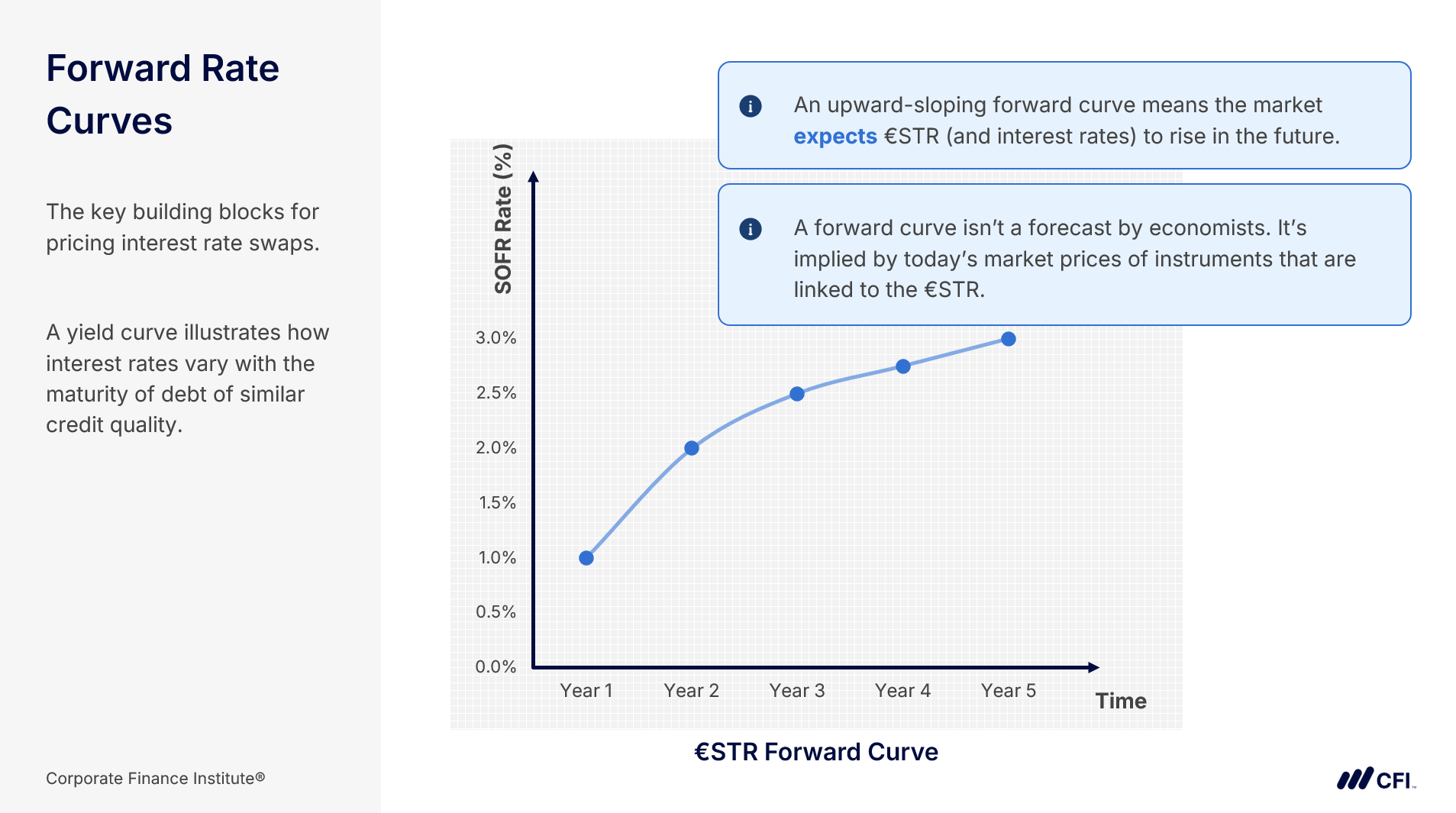1456x813 pixels.
Task: Click the upward arrowhead on the vertical axis
Action: click(534, 177)
